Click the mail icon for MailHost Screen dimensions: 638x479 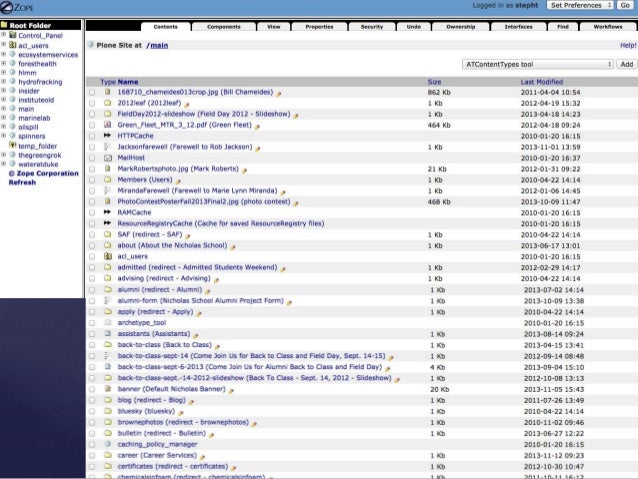(108, 157)
